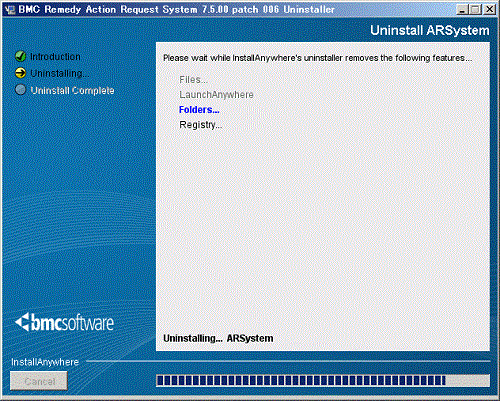Click the yellow arrow icon beside Uninstalling
This screenshot has height=401, width=500.
click(21, 73)
